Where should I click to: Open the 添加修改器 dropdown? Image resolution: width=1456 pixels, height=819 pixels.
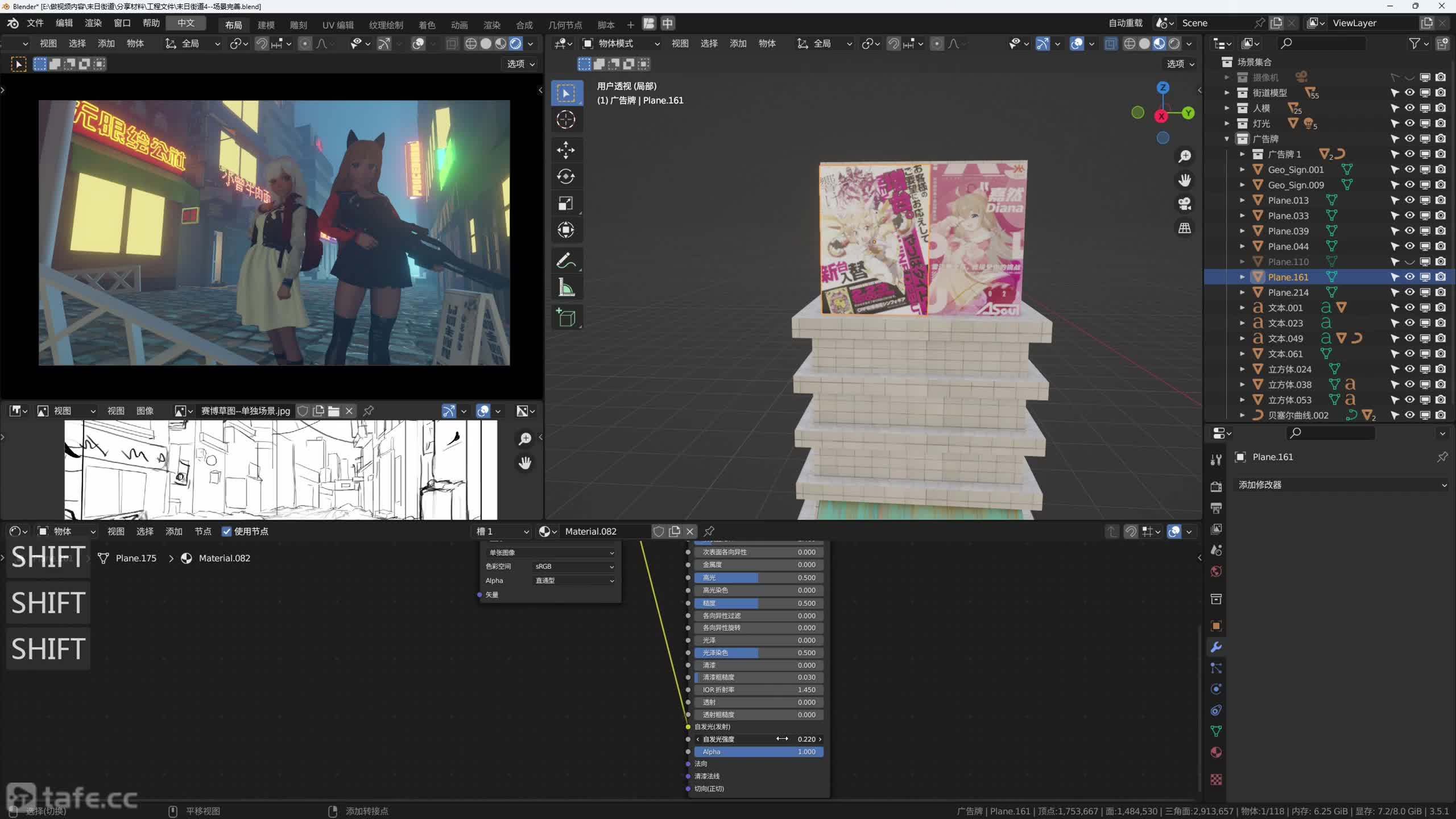pyautogui.click(x=1341, y=485)
